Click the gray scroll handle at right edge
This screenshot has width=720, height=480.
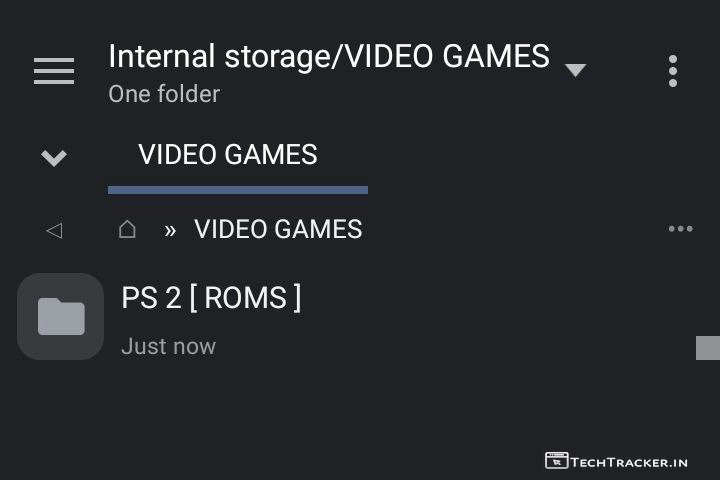click(708, 348)
